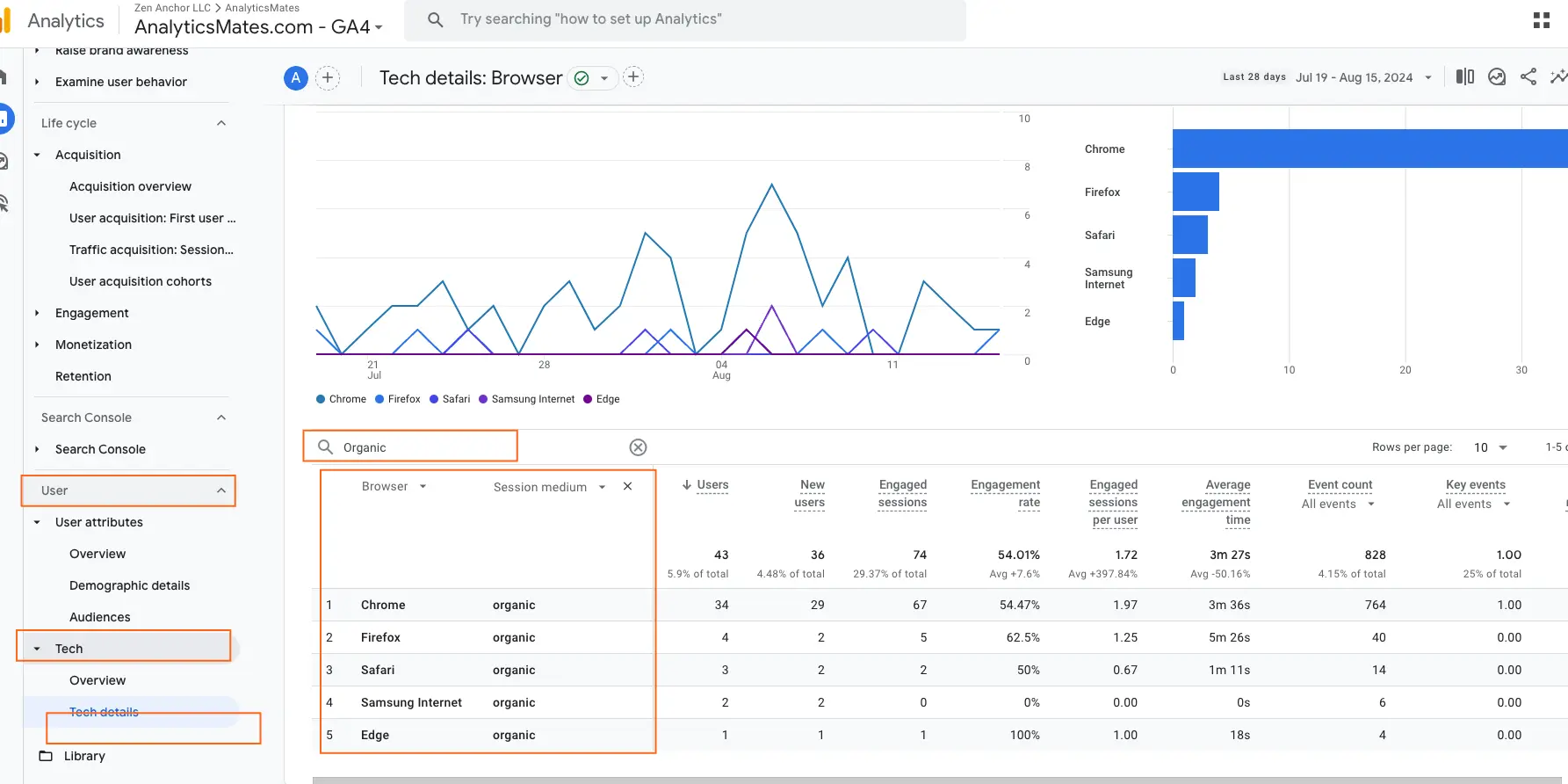This screenshot has width=1568, height=784.
Task: Toggle Firefox series in chart legend
Action: (398, 399)
